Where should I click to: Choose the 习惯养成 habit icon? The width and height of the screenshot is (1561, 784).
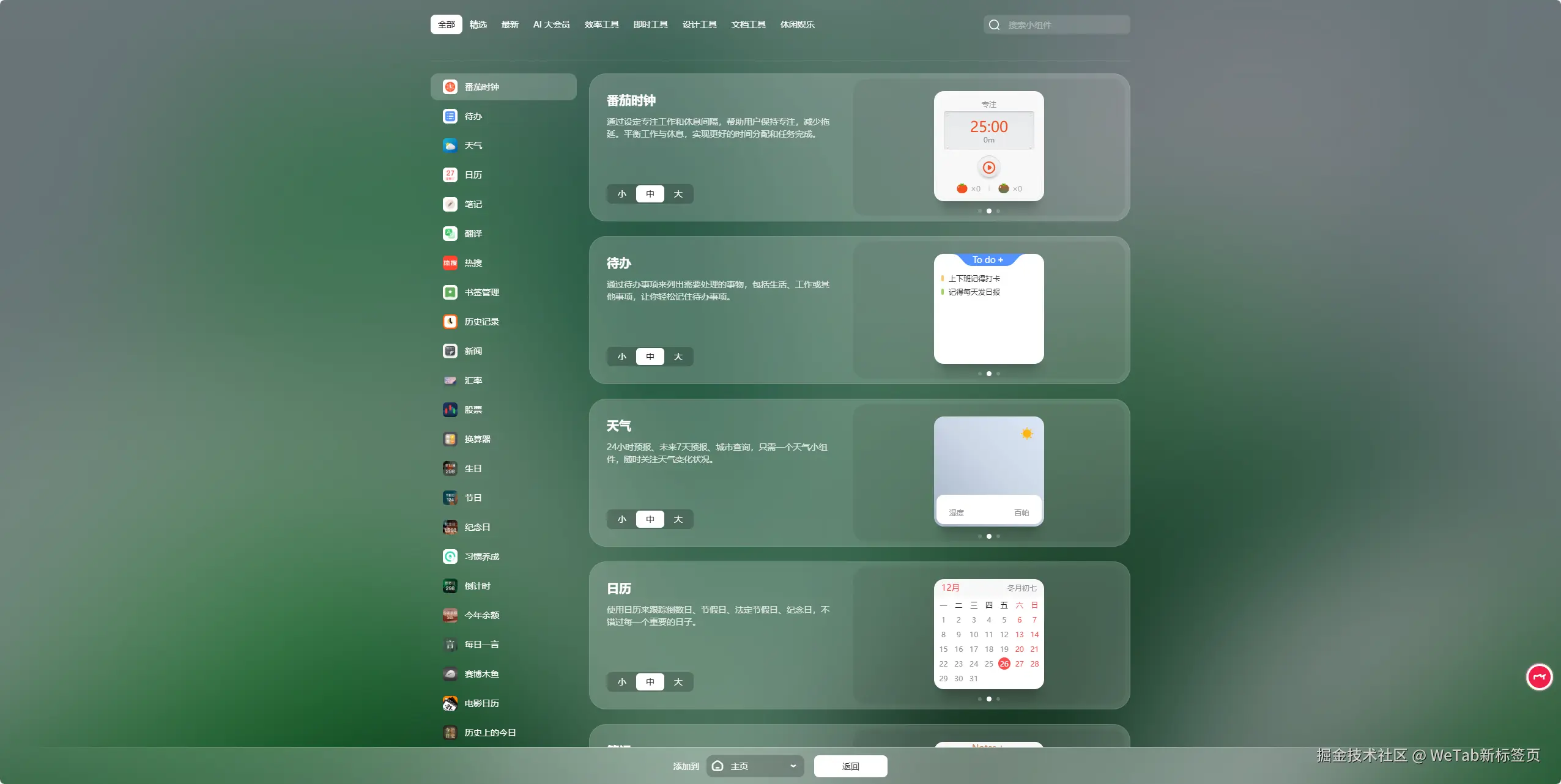tap(450, 557)
